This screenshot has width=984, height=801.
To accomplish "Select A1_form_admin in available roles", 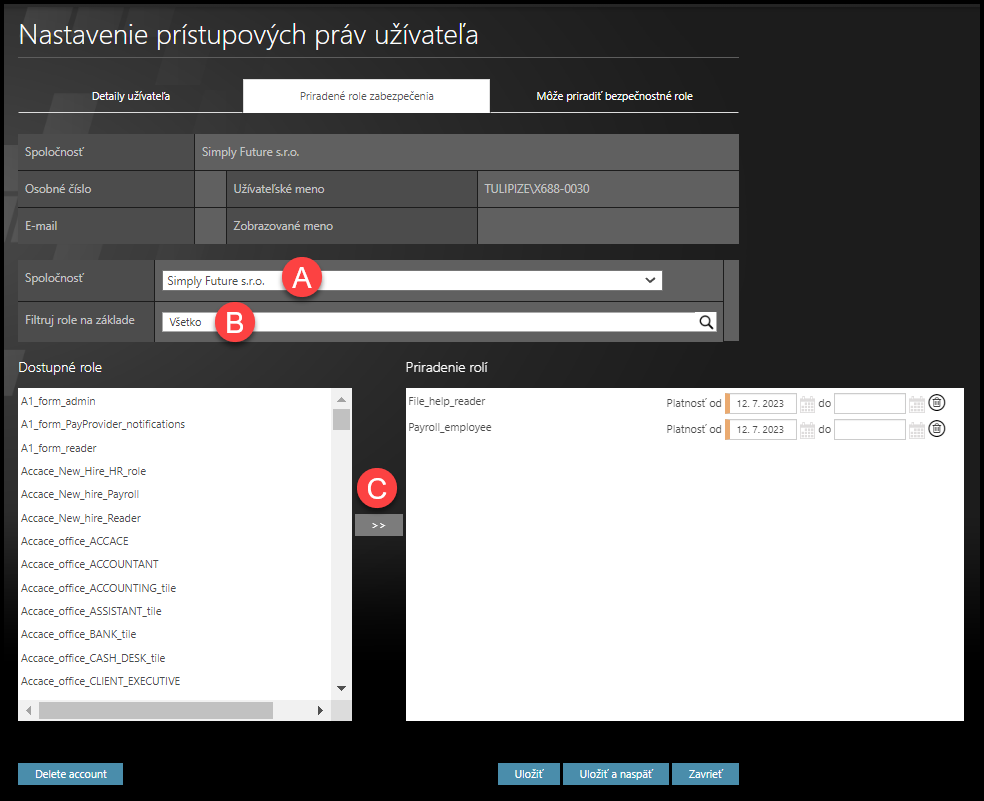I will pos(58,401).
